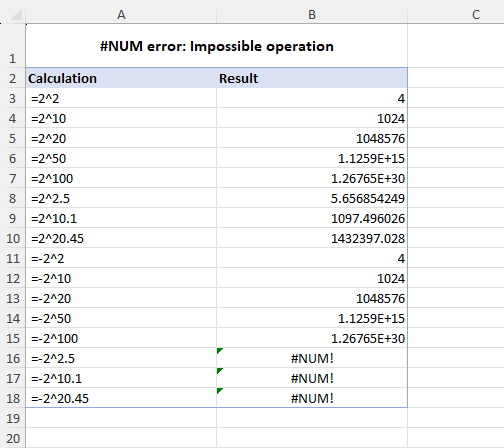Click result 1.1259E+15 in row 14
This screenshot has height=448, width=504.
point(312,318)
